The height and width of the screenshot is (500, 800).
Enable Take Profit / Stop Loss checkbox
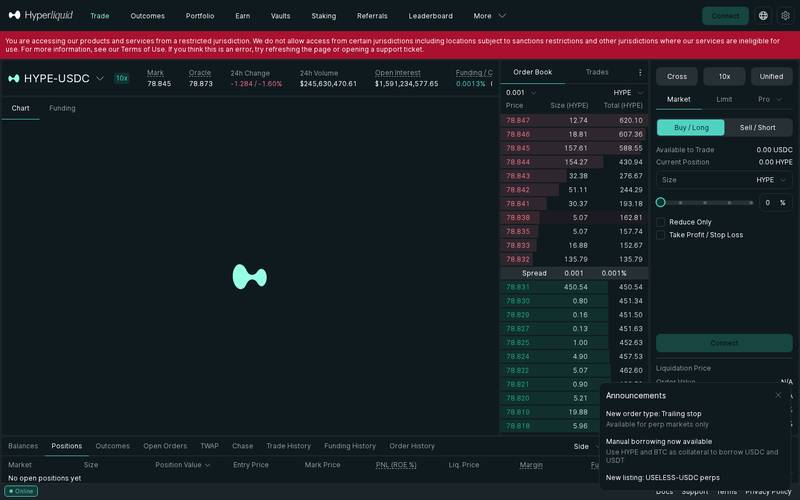click(x=661, y=235)
